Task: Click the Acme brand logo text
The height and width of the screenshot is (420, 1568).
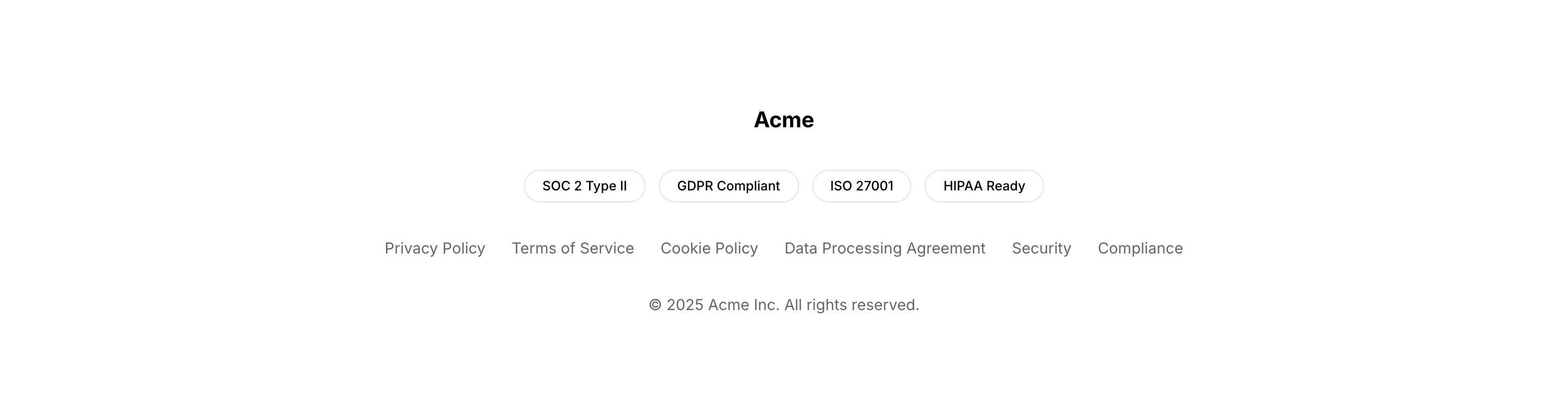Action: tap(783, 120)
